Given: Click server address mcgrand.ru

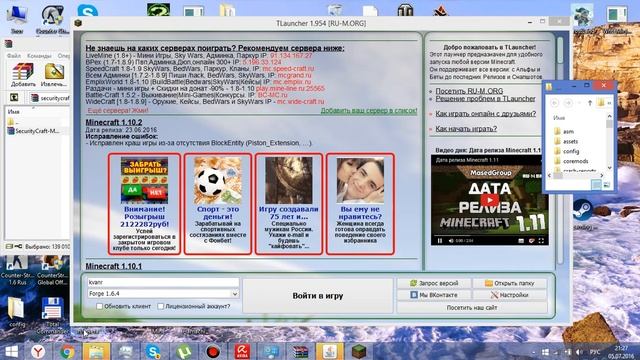Looking at the screenshot, I should [x=294, y=75].
